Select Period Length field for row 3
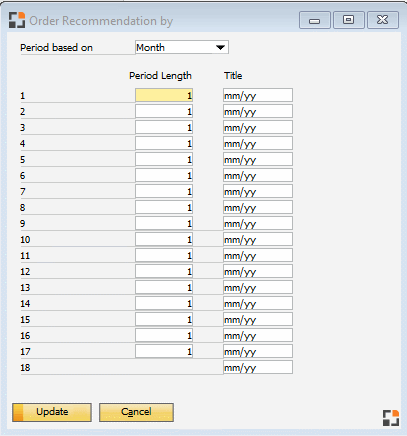The image size is (407, 436). pos(164,127)
